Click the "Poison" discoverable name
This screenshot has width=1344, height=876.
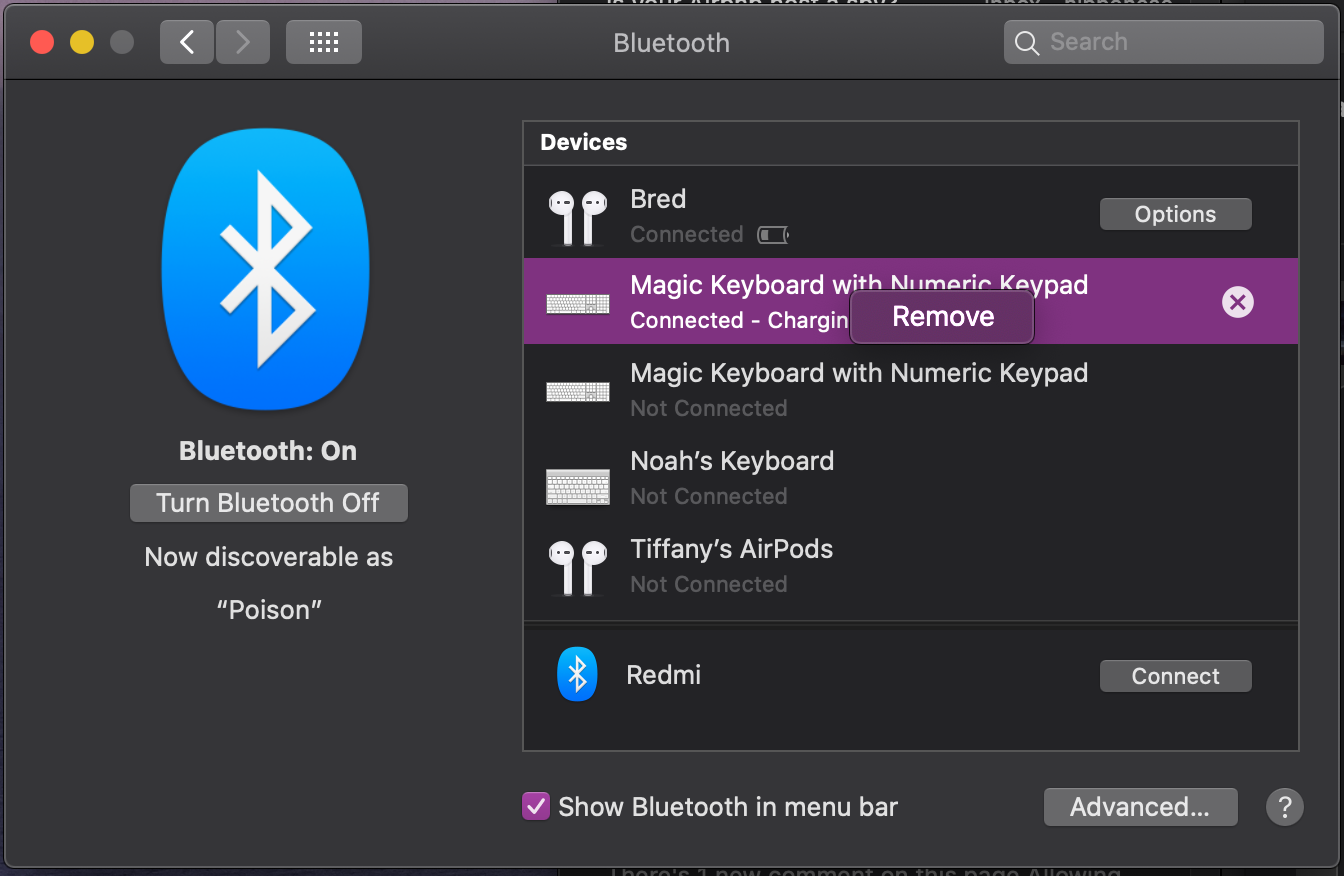pyautogui.click(x=269, y=610)
